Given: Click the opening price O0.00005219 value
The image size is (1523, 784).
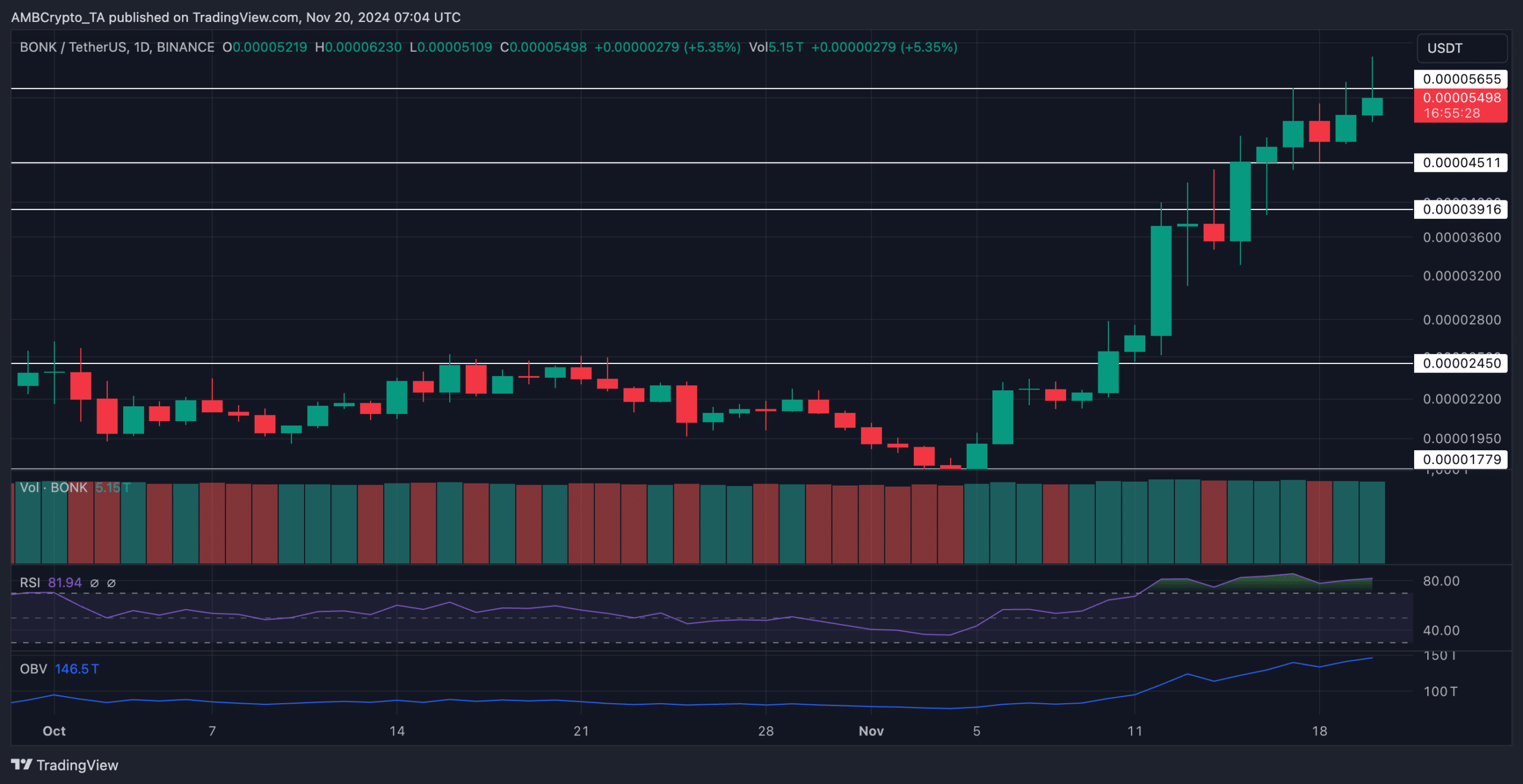Looking at the screenshot, I should [265, 47].
